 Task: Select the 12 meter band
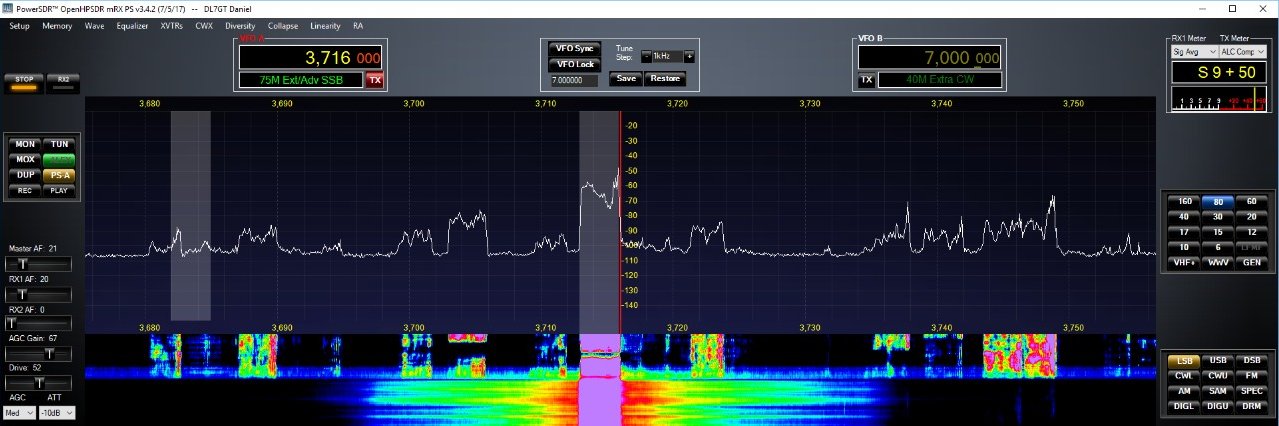1251,231
